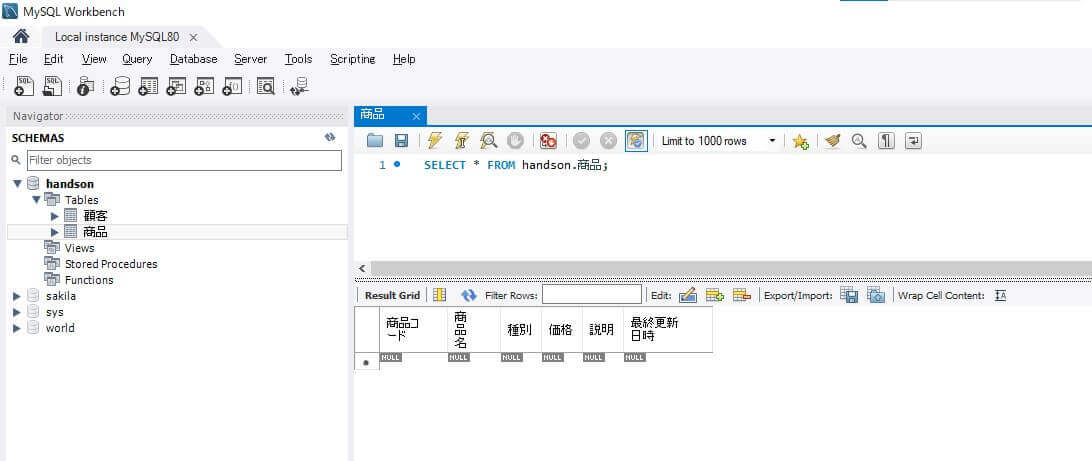1092x461 pixels.
Task: Collapse the Tables node
Action: coord(36,200)
